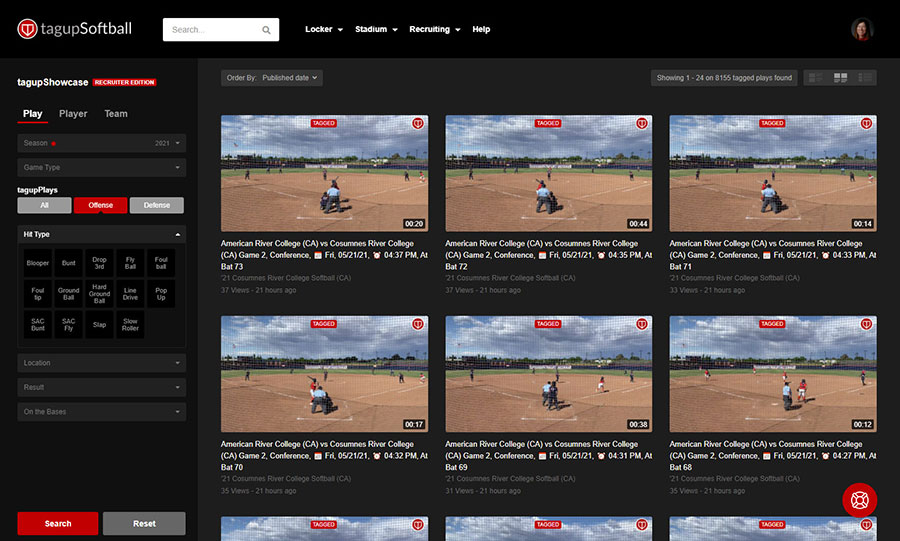Click TAGGED label on At Bat 70 video
This screenshot has width=900, height=541.
pyautogui.click(x=324, y=324)
